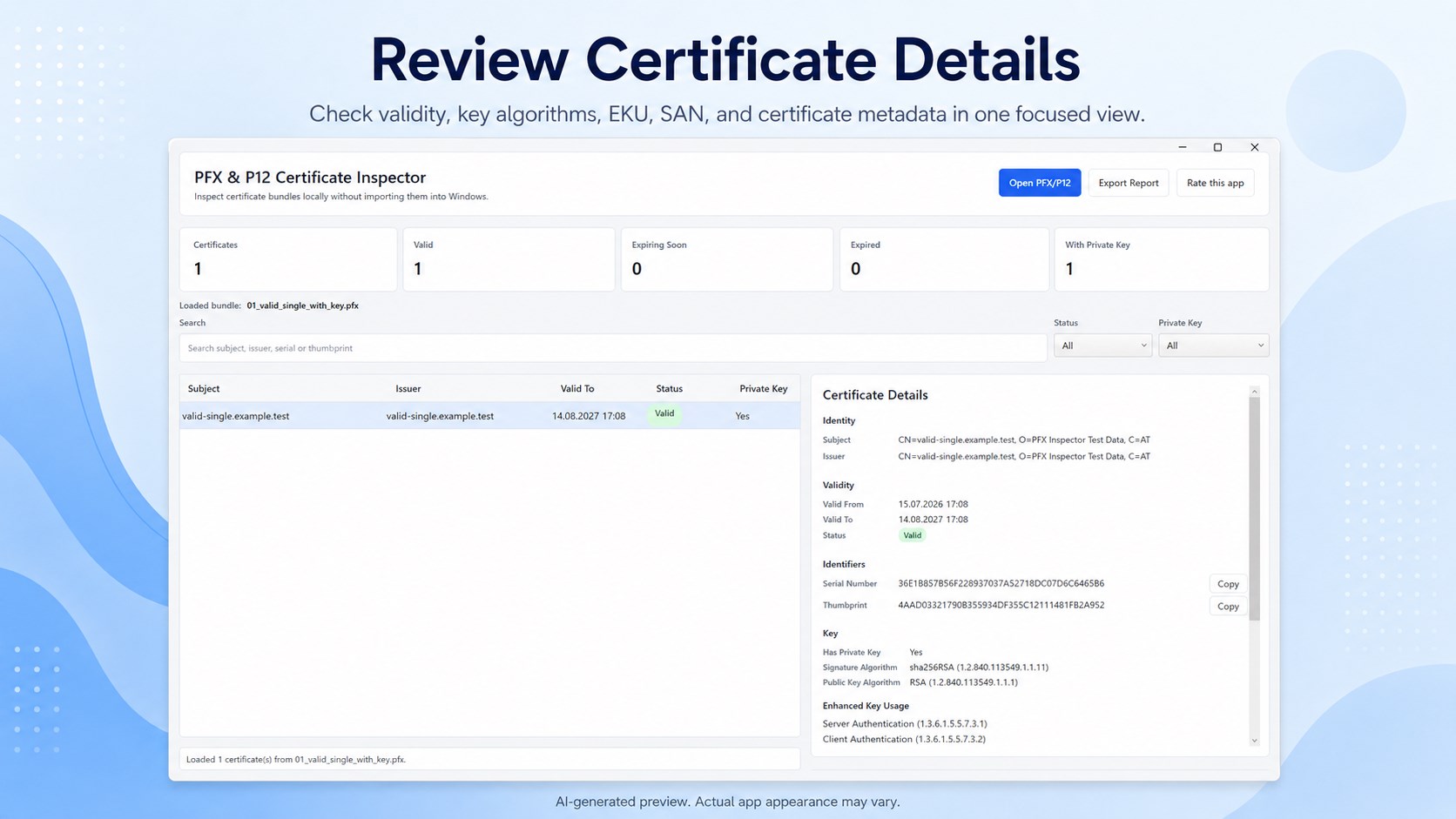Click the Export Report button
This screenshot has height=819, width=1456.
click(1128, 183)
